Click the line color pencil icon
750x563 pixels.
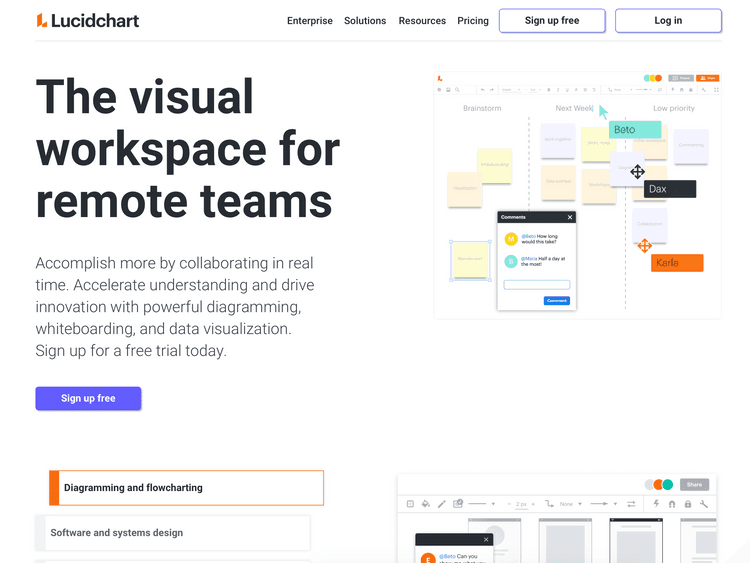click(442, 504)
